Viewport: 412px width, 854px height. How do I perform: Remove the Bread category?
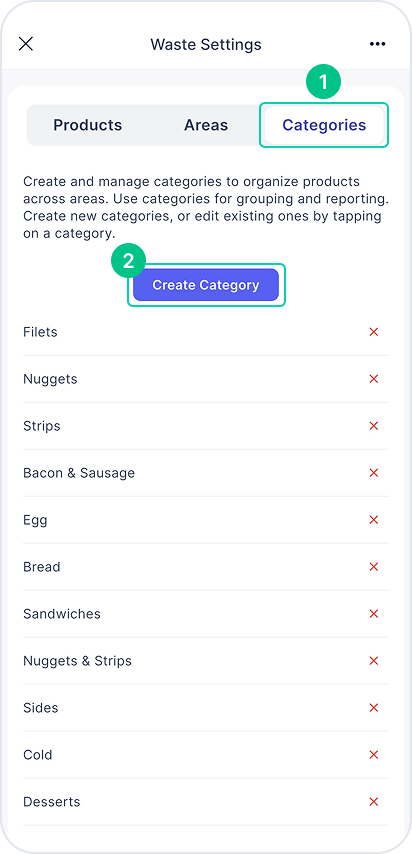[374, 567]
